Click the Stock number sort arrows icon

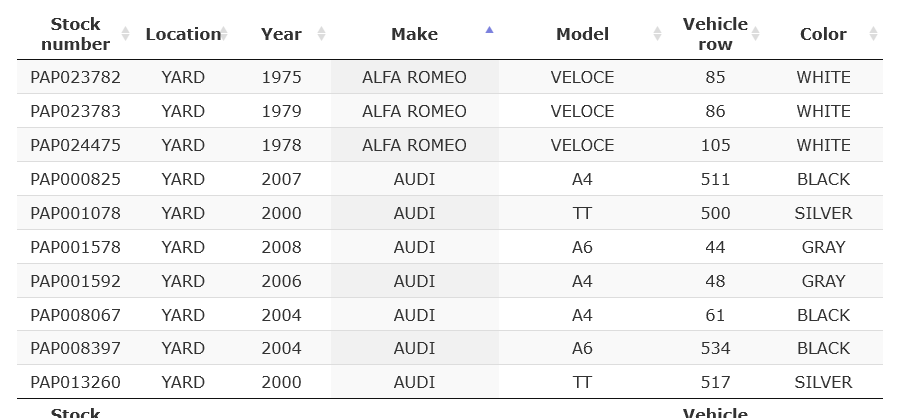(125, 34)
